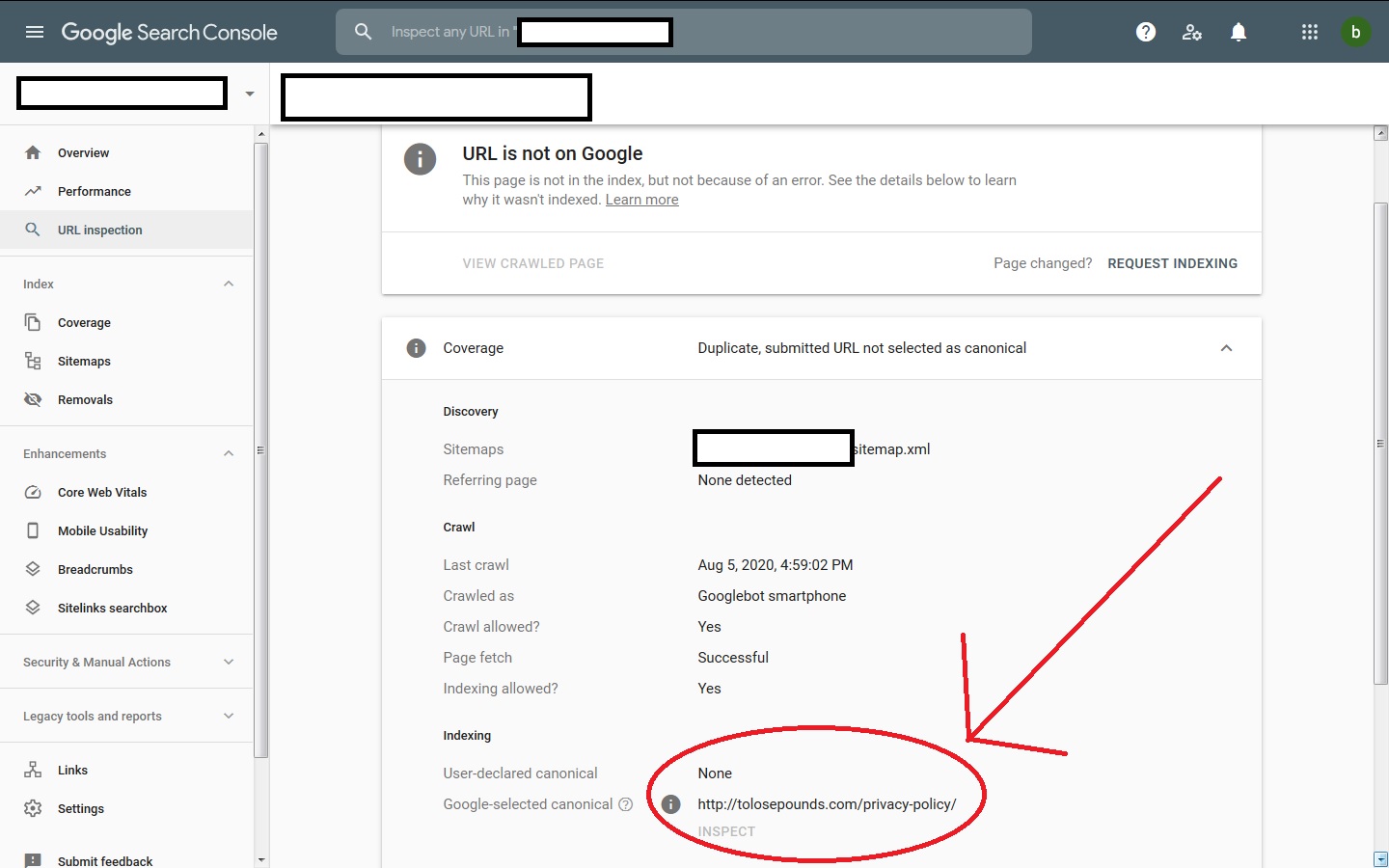The image size is (1389, 868).
Task: Click the help icon beside Google-selected canonical
Action: click(x=625, y=804)
